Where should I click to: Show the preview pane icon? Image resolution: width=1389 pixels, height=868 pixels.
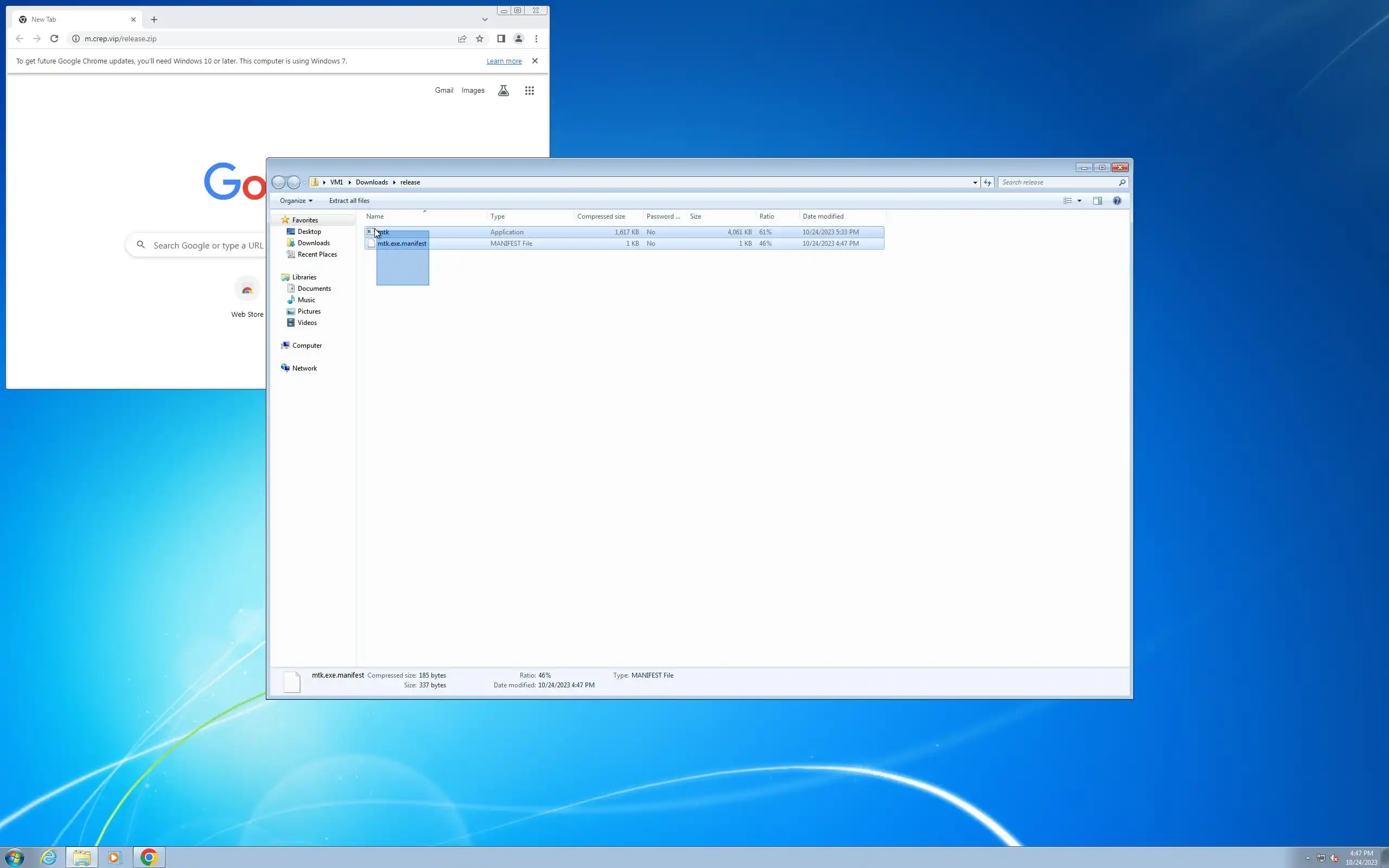pos(1097,201)
